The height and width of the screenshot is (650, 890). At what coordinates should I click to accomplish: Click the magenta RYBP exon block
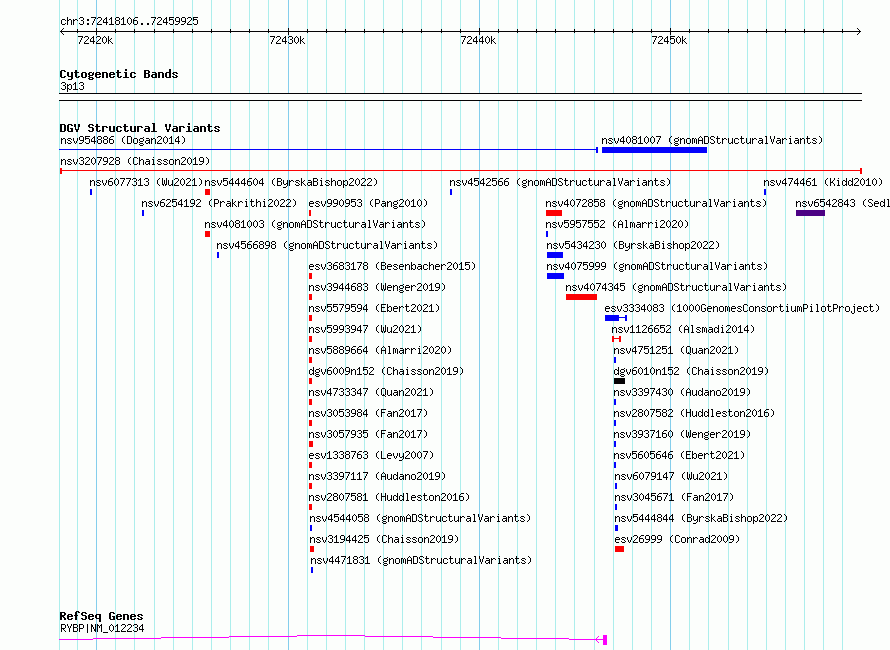tap(605, 640)
